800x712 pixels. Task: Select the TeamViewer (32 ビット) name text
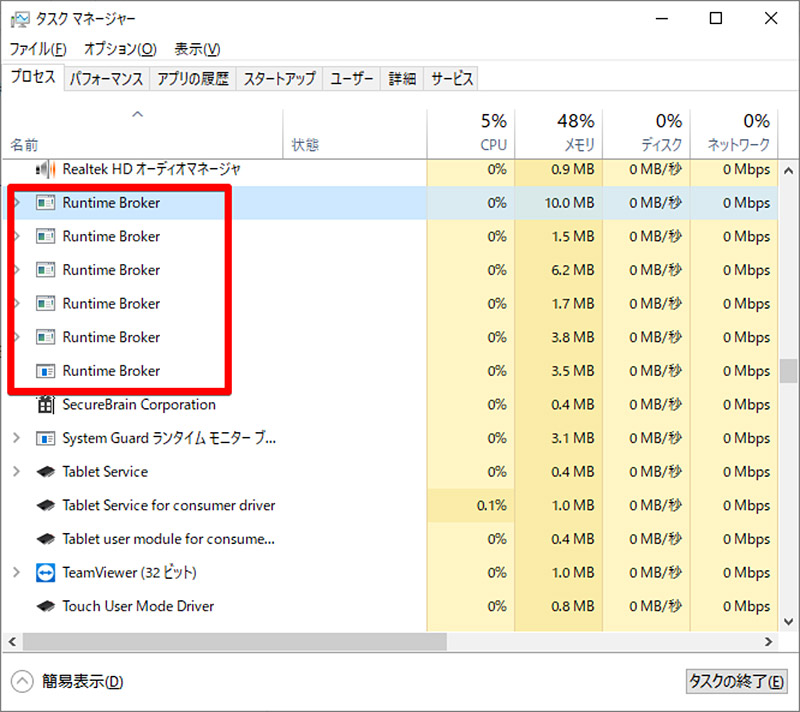[x=130, y=573]
